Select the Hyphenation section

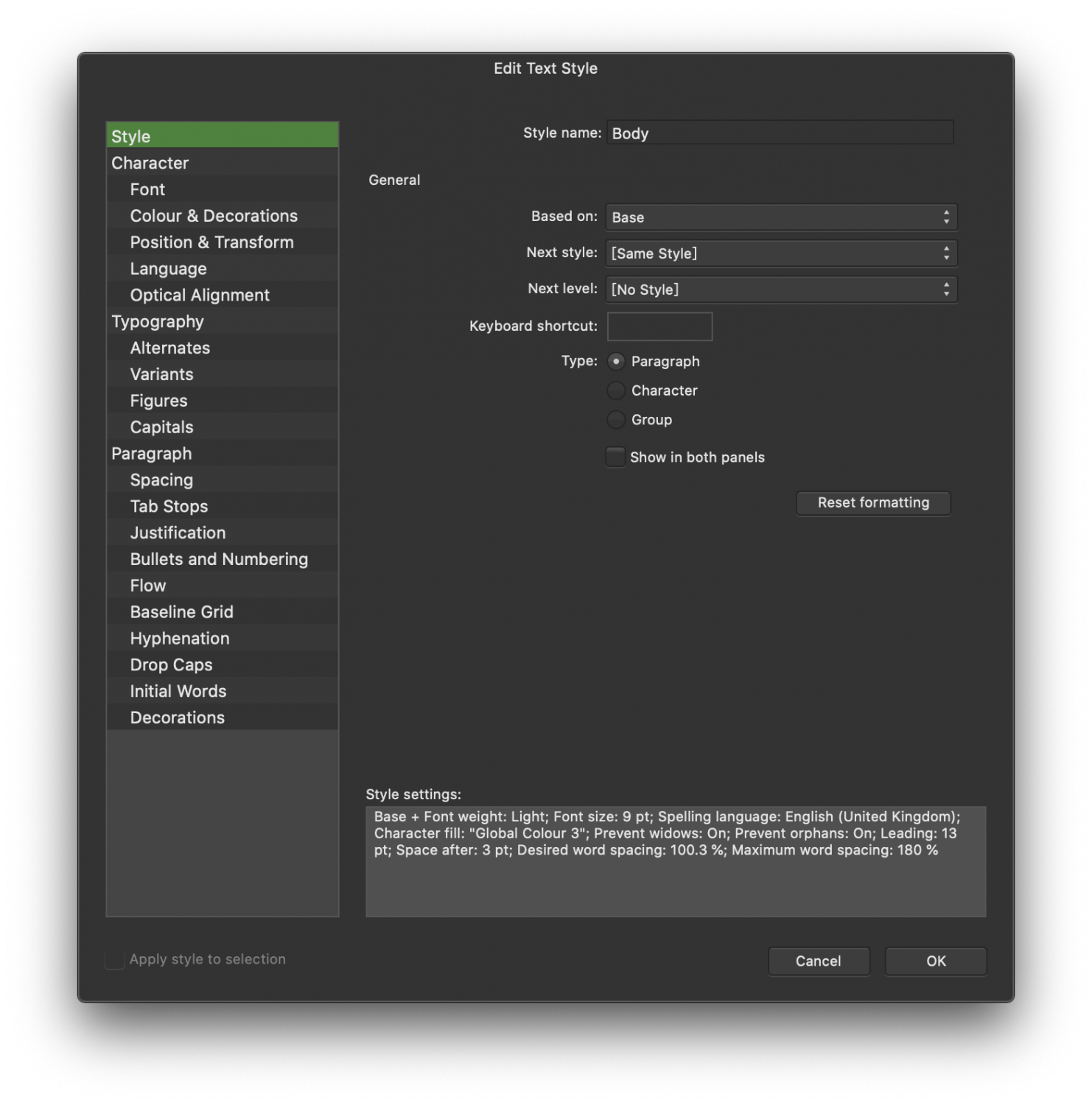coord(180,638)
